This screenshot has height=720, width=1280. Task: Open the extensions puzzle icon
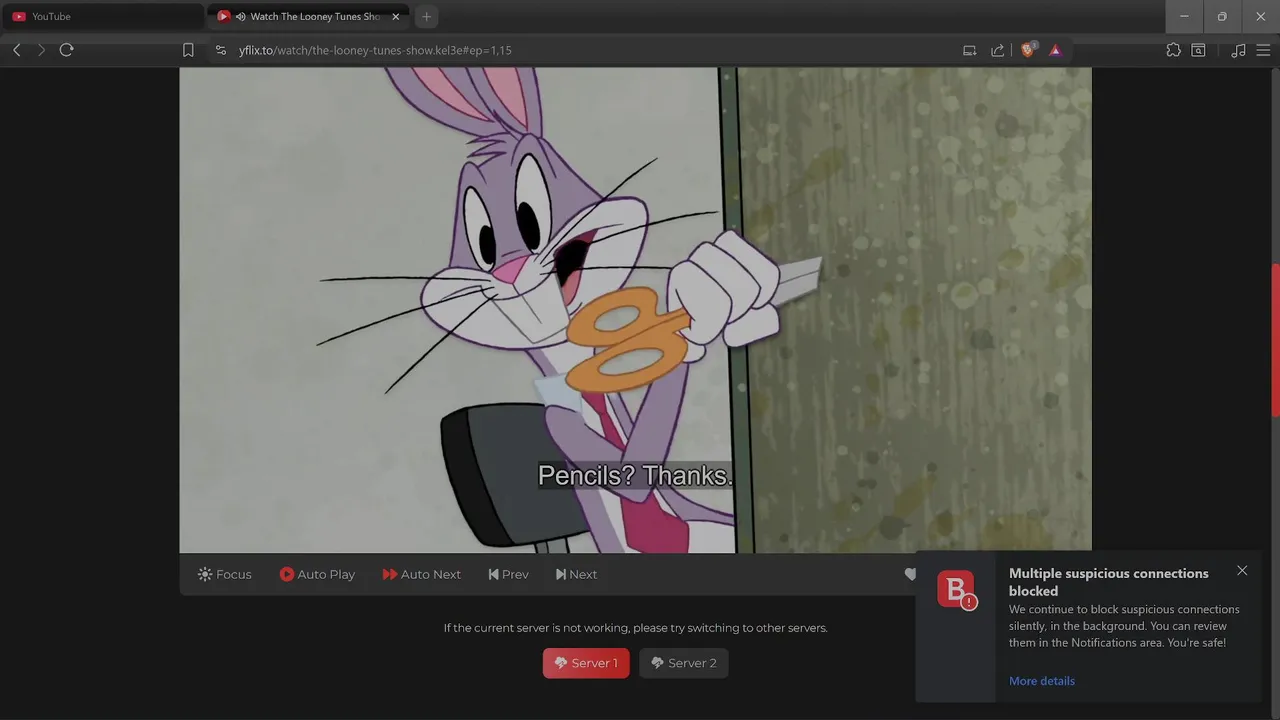[x=1173, y=50]
